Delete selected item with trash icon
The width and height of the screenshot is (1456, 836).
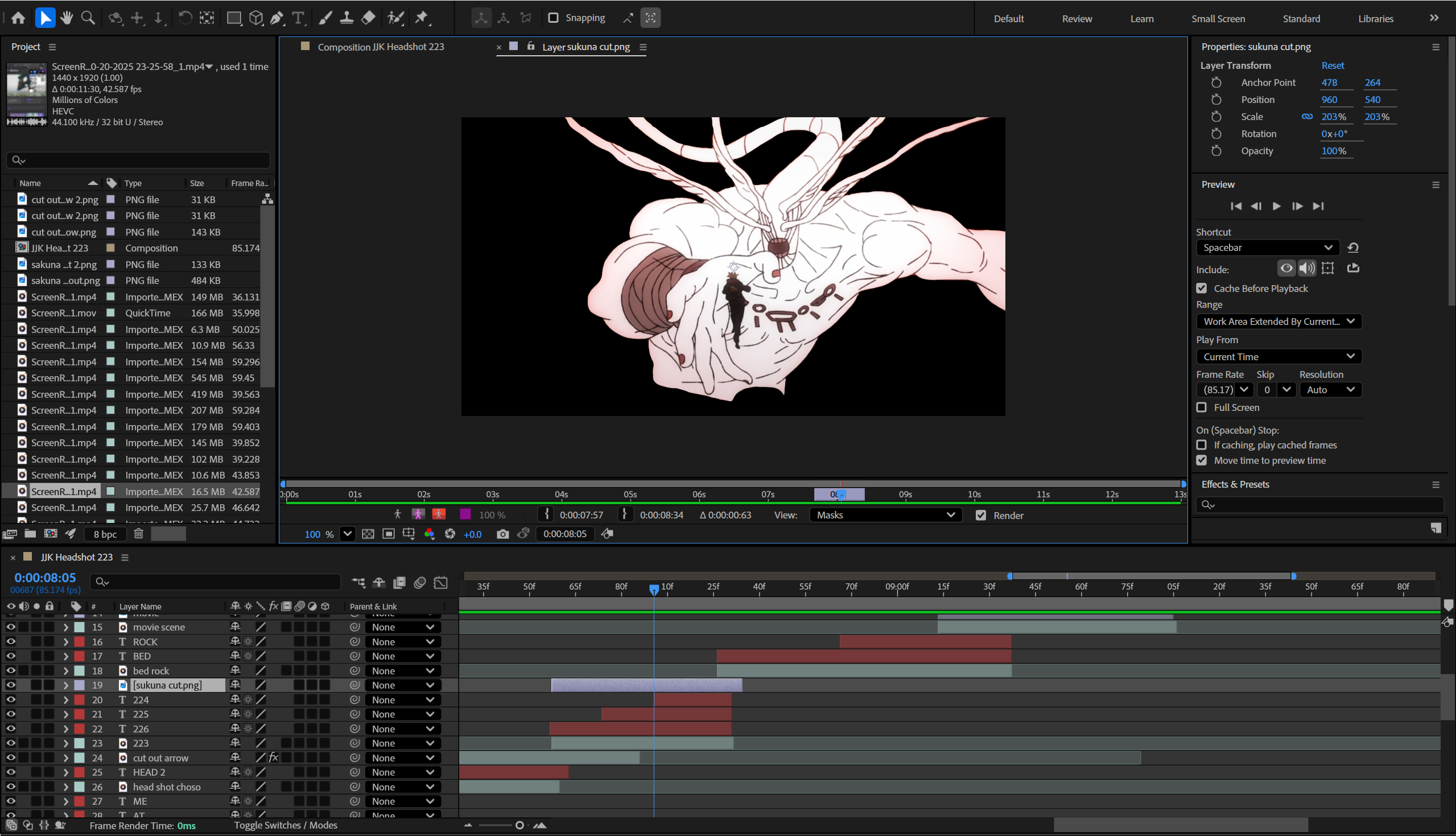point(138,534)
